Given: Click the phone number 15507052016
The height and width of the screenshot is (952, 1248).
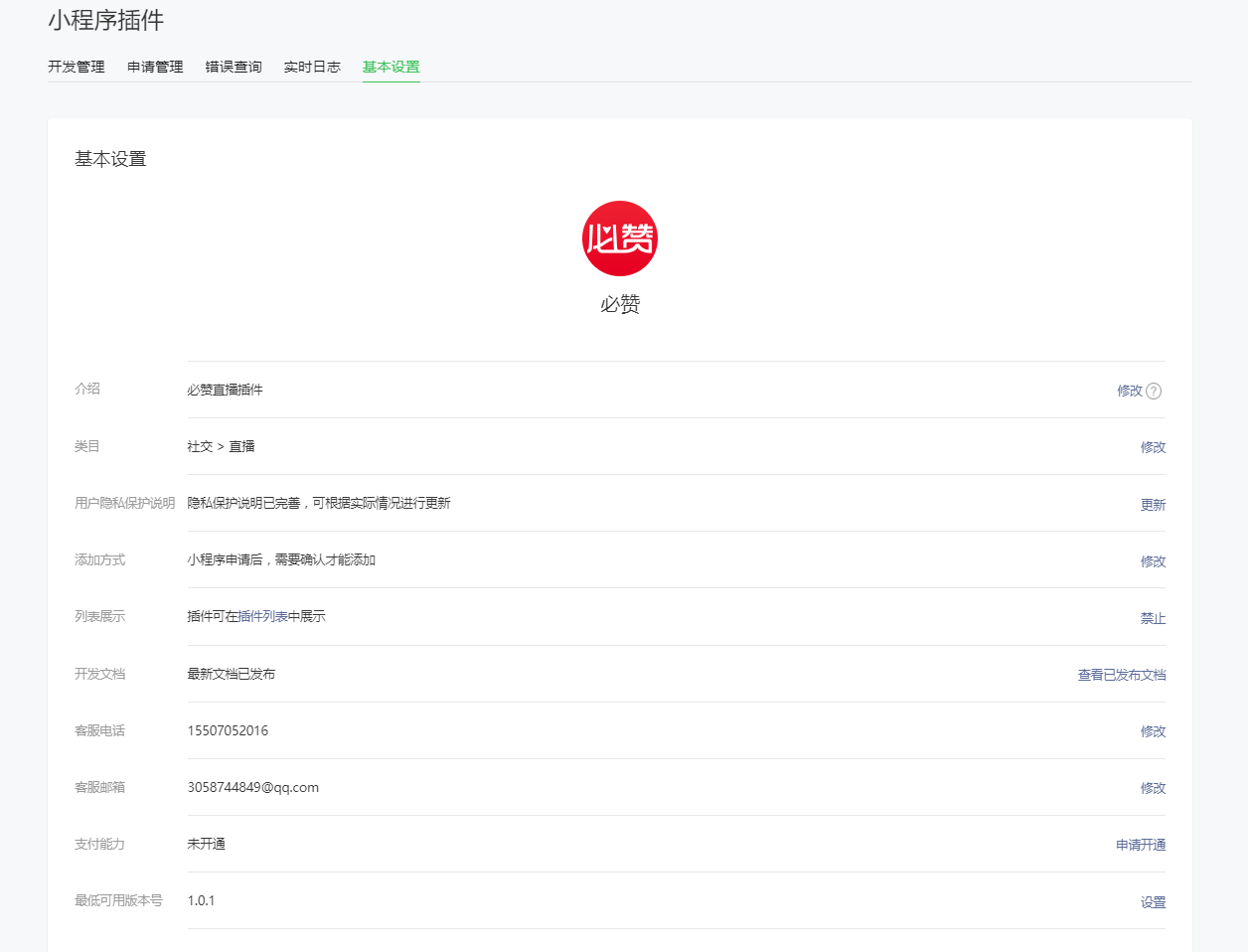Looking at the screenshot, I should click(228, 730).
